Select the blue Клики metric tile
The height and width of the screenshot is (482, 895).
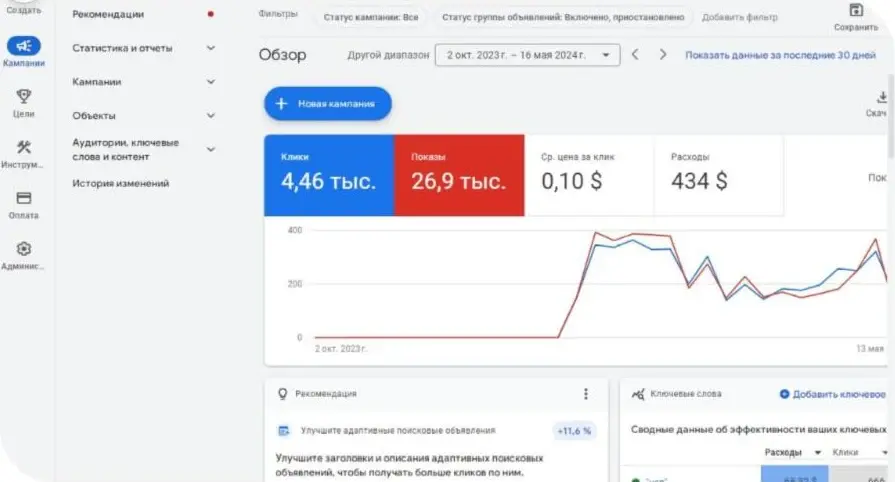coord(329,175)
